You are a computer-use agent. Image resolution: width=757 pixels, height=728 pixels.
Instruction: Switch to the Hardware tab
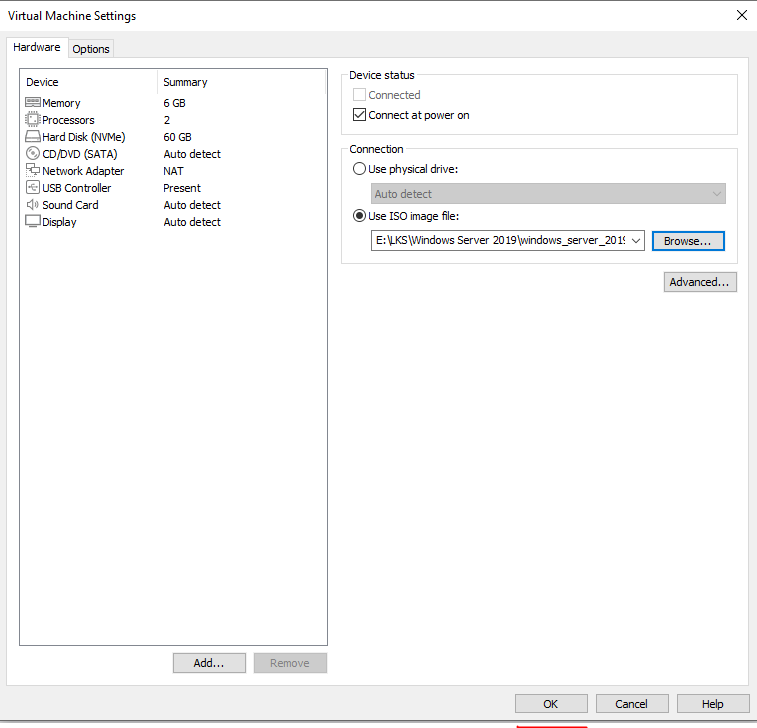[37, 47]
